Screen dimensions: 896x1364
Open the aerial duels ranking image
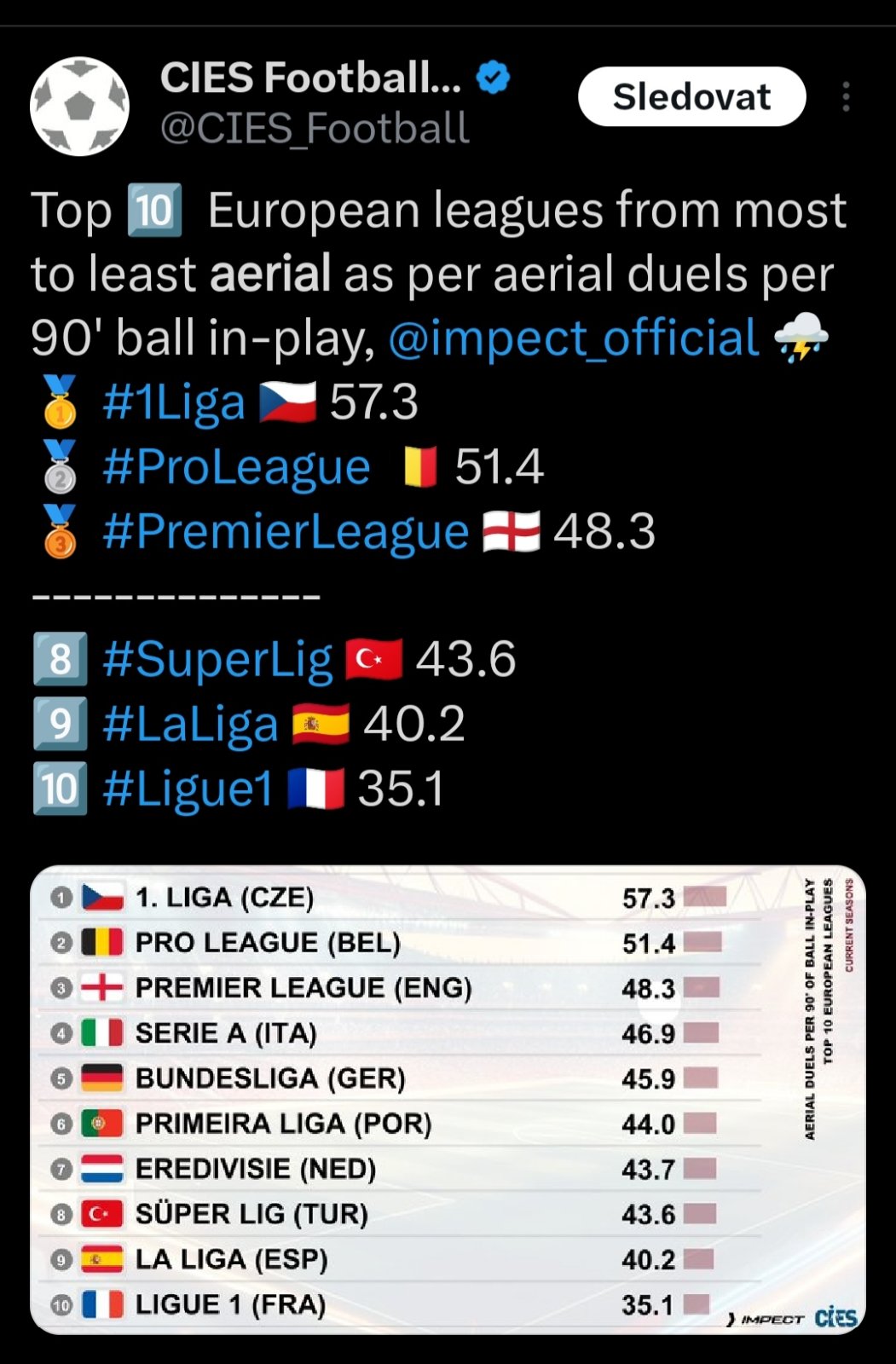448,1100
